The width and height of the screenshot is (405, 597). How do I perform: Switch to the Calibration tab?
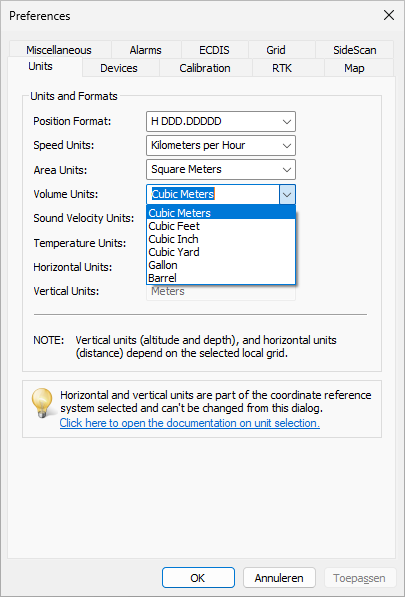coord(205,68)
